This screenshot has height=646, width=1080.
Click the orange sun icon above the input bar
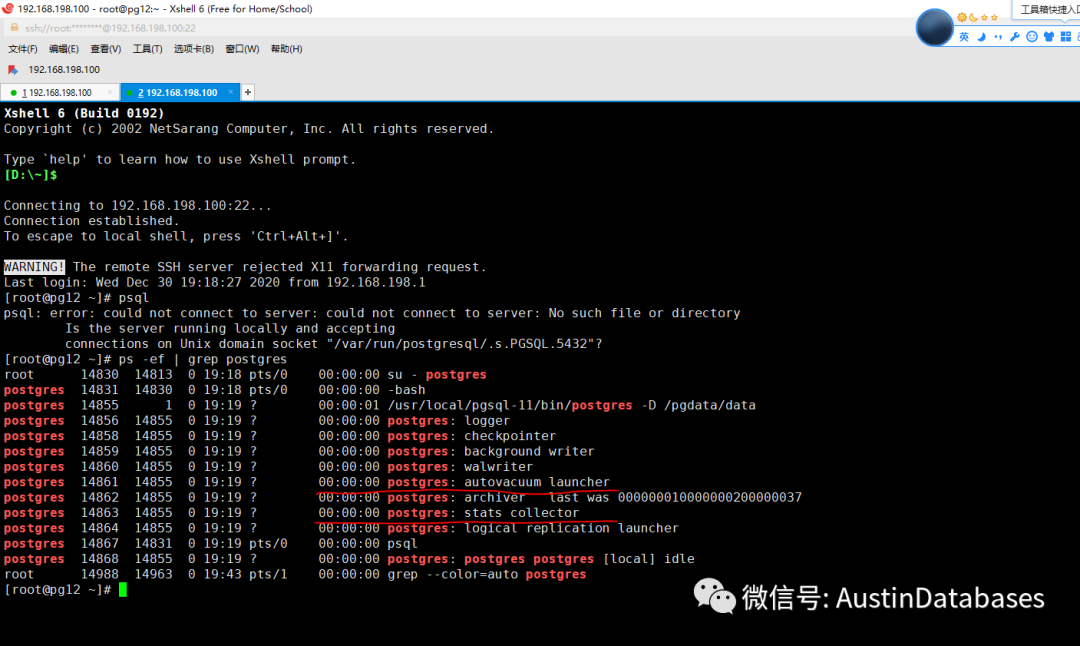click(x=962, y=17)
